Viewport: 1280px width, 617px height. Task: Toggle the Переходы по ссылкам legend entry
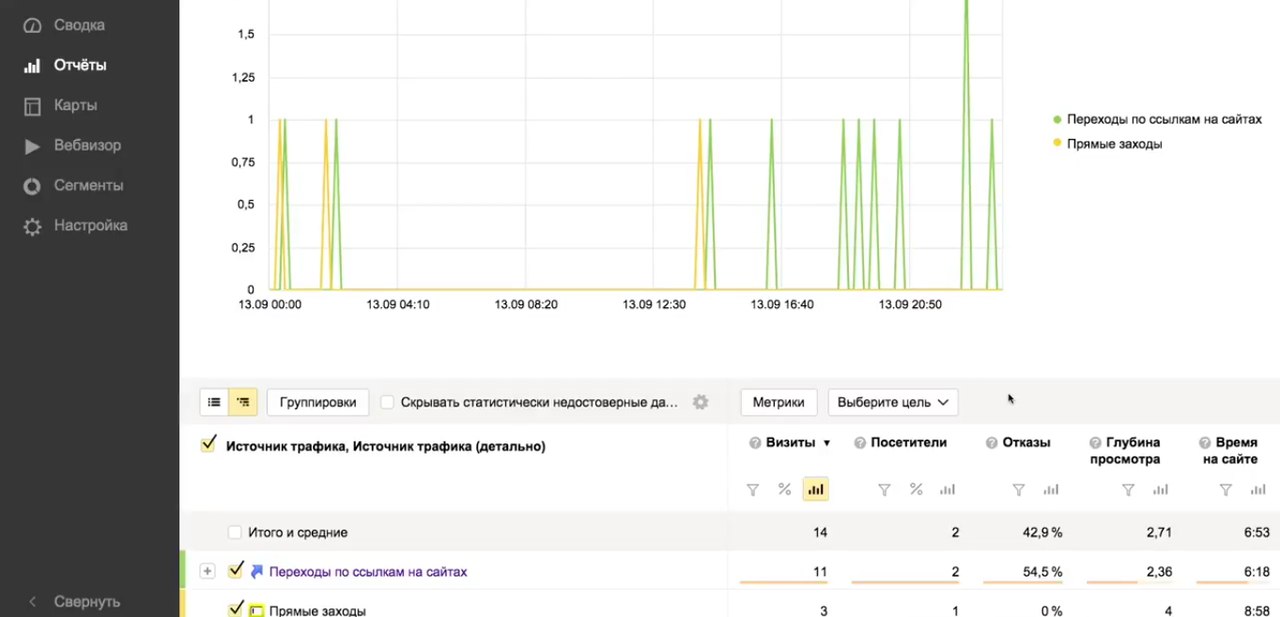pos(1157,119)
